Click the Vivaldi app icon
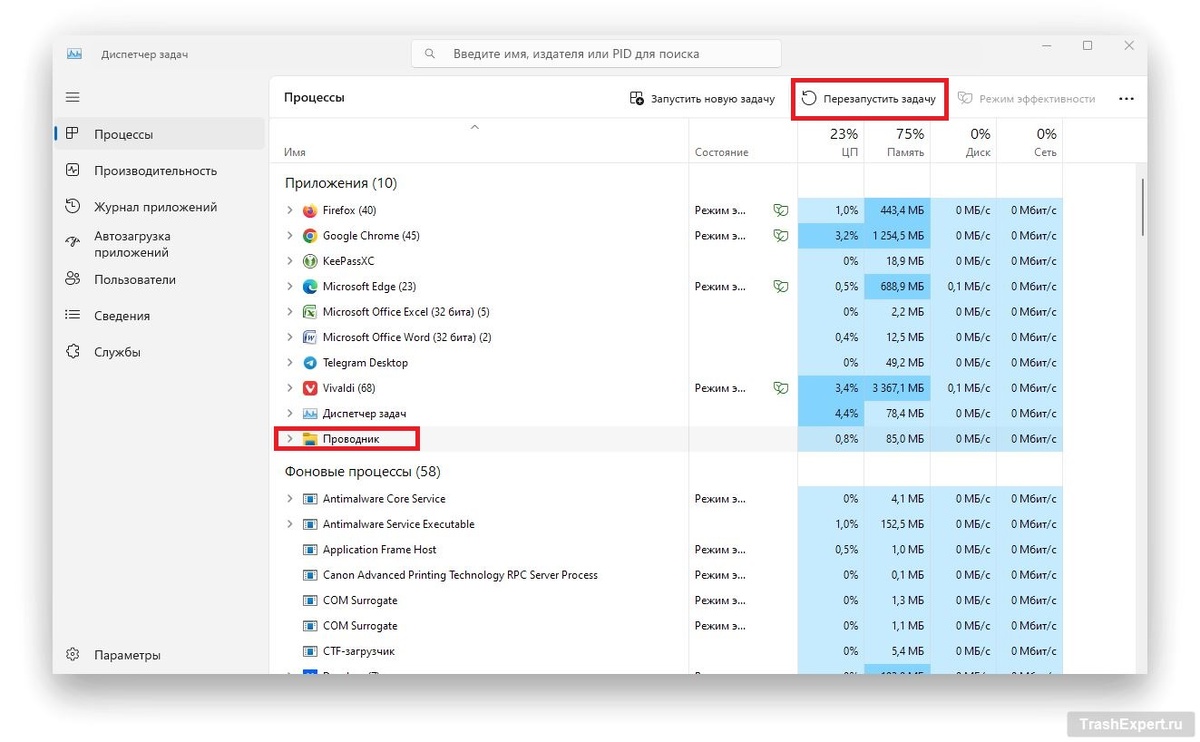 [x=310, y=388]
